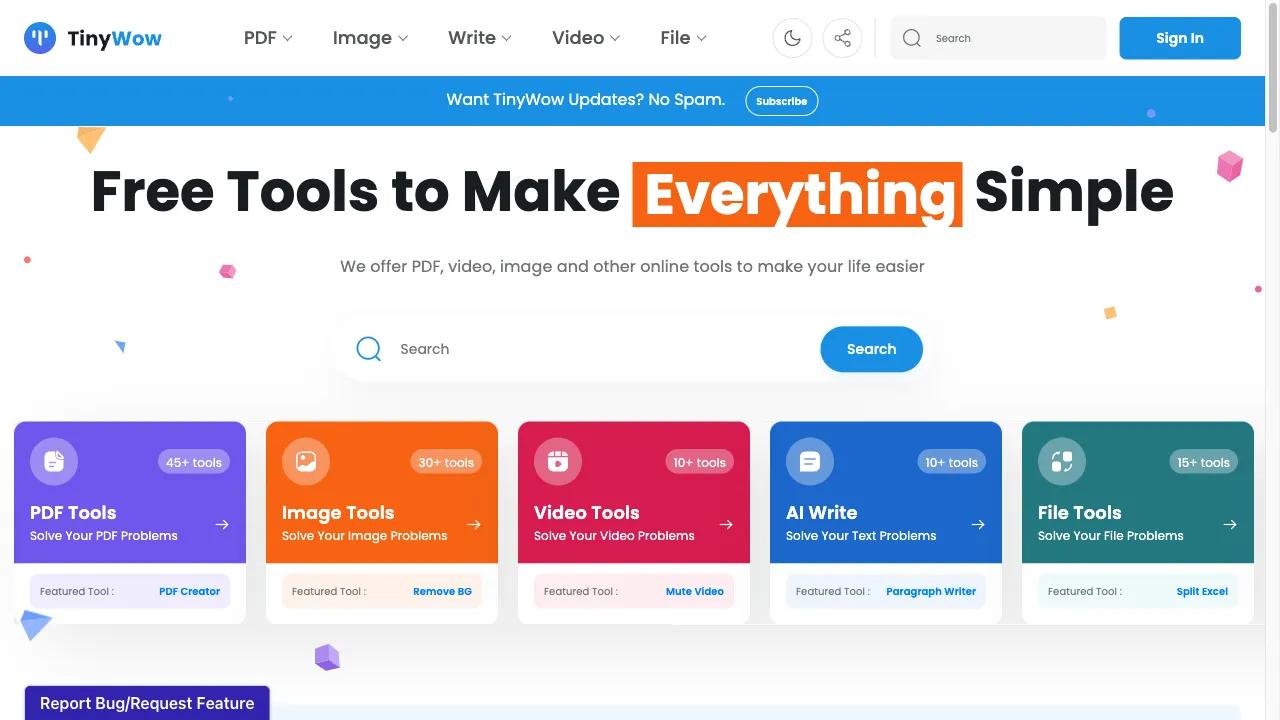Click the 15+ tools badge
1280x720 pixels.
coord(1203,462)
